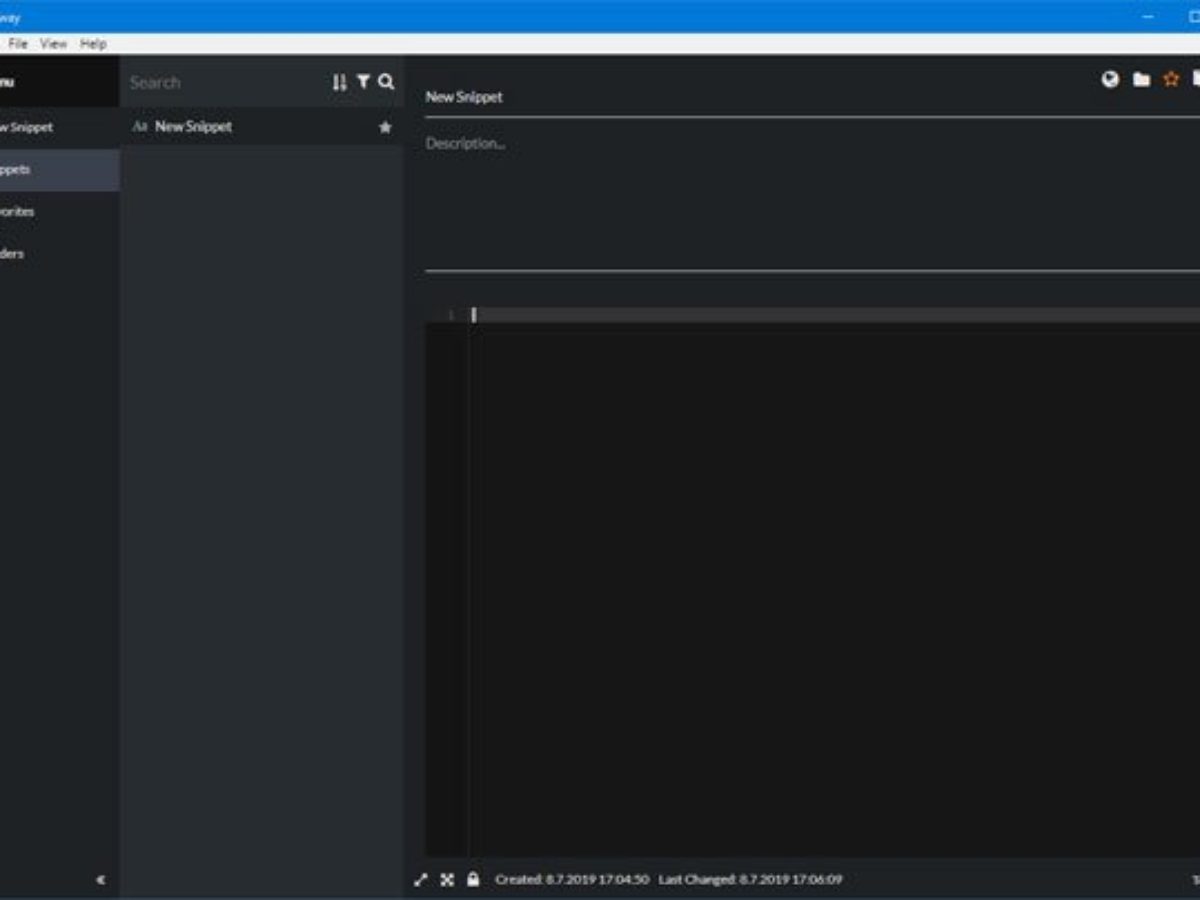Toggle the lock icon in status bar
1200x900 pixels.
tap(473, 879)
